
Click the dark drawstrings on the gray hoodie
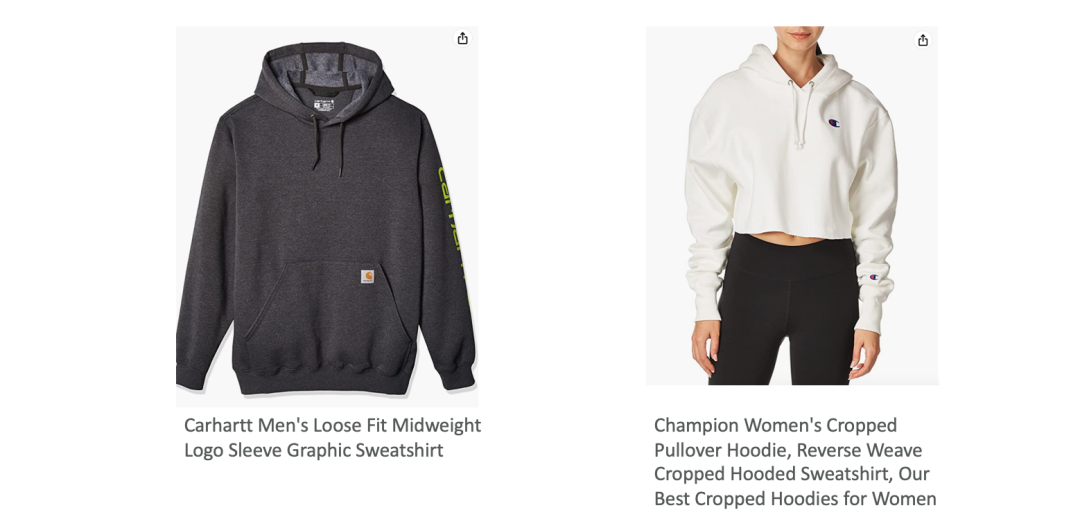click(329, 143)
